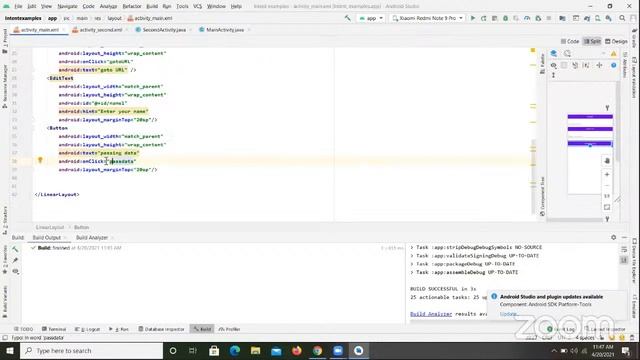
Task: Open the Tools menu
Action: click(x=182, y=7)
